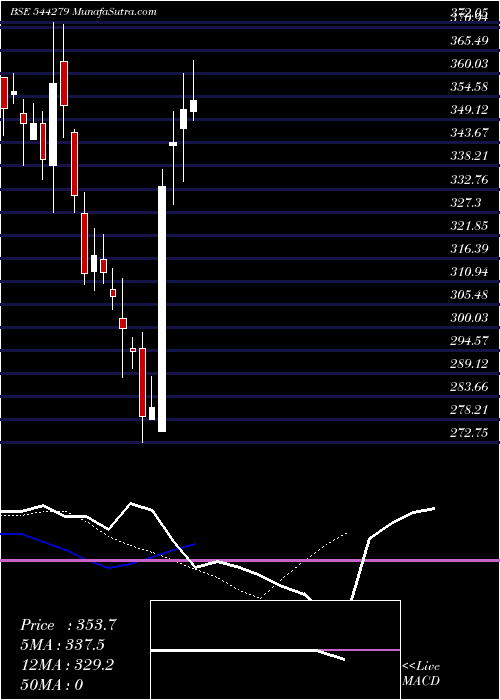Select the 332.76 price axis label
This screenshot has height=700, width=500.
pos(468,179)
